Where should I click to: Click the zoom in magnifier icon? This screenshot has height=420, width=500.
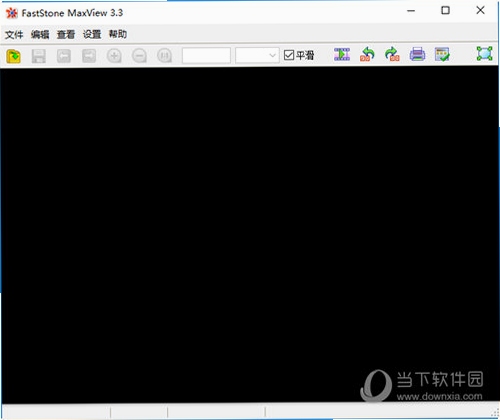[114, 56]
